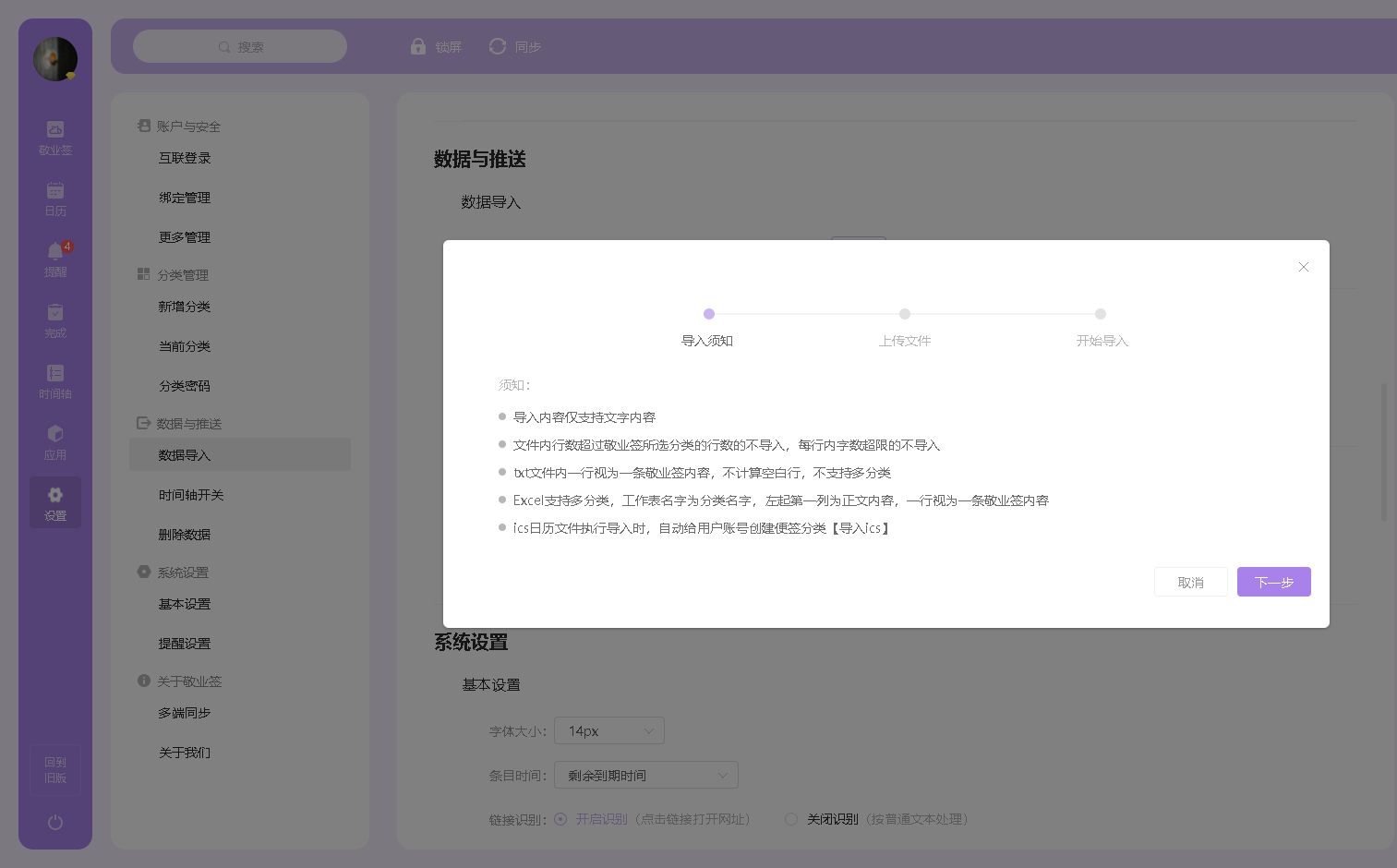The width and height of the screenshot is (1397, 868).
Task: Click the 分类管理 section icon
Action: click(x=144, y=274)
